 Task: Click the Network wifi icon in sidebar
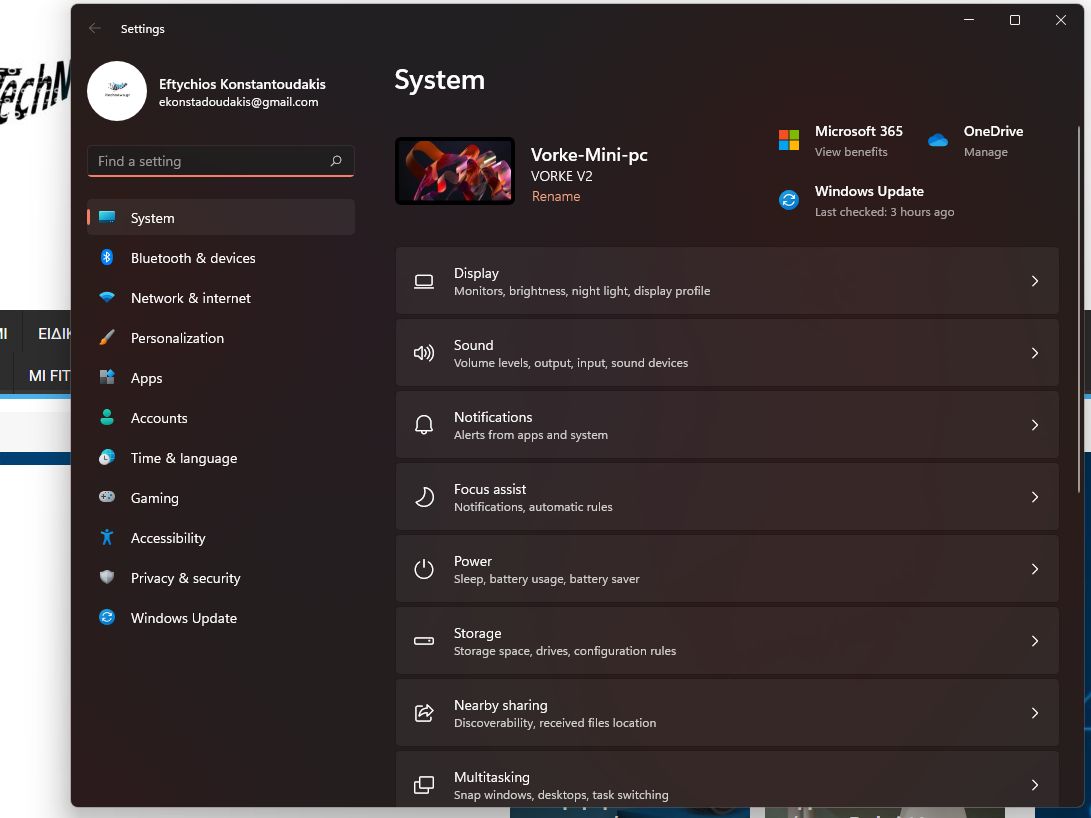(107, 297)
